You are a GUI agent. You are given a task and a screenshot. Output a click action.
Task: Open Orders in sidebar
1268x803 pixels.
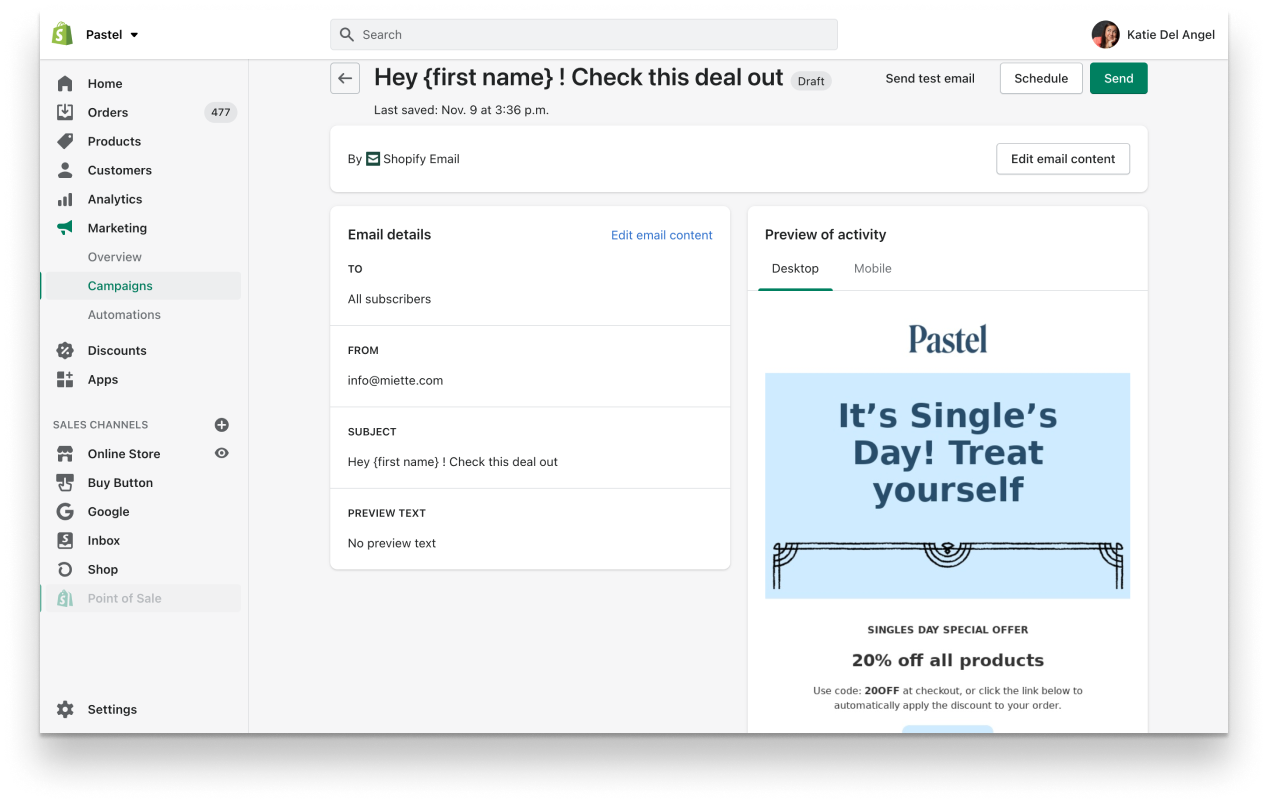click(108, 113)
